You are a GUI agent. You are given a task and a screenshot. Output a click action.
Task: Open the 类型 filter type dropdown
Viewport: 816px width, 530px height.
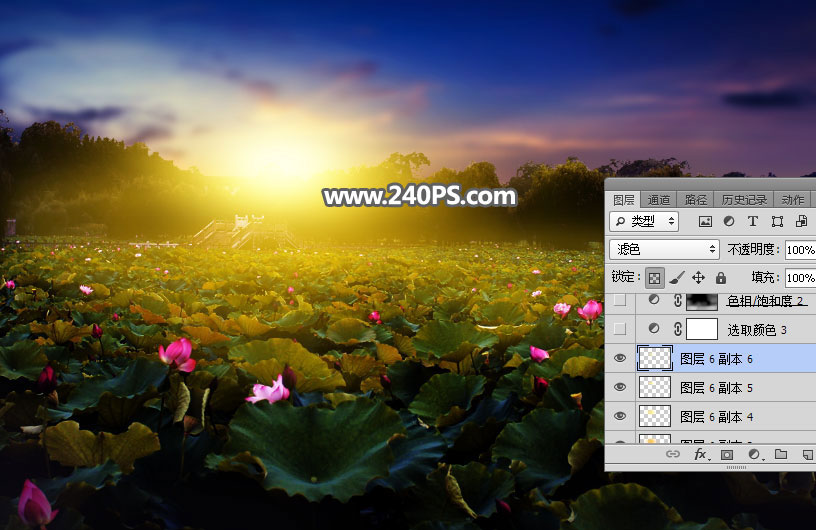pyautogui.click(x=644, y=222)
